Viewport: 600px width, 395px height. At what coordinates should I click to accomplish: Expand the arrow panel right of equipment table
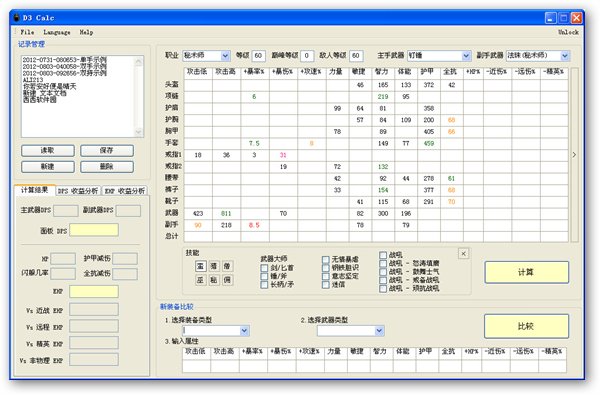click(x=574, y=155)
